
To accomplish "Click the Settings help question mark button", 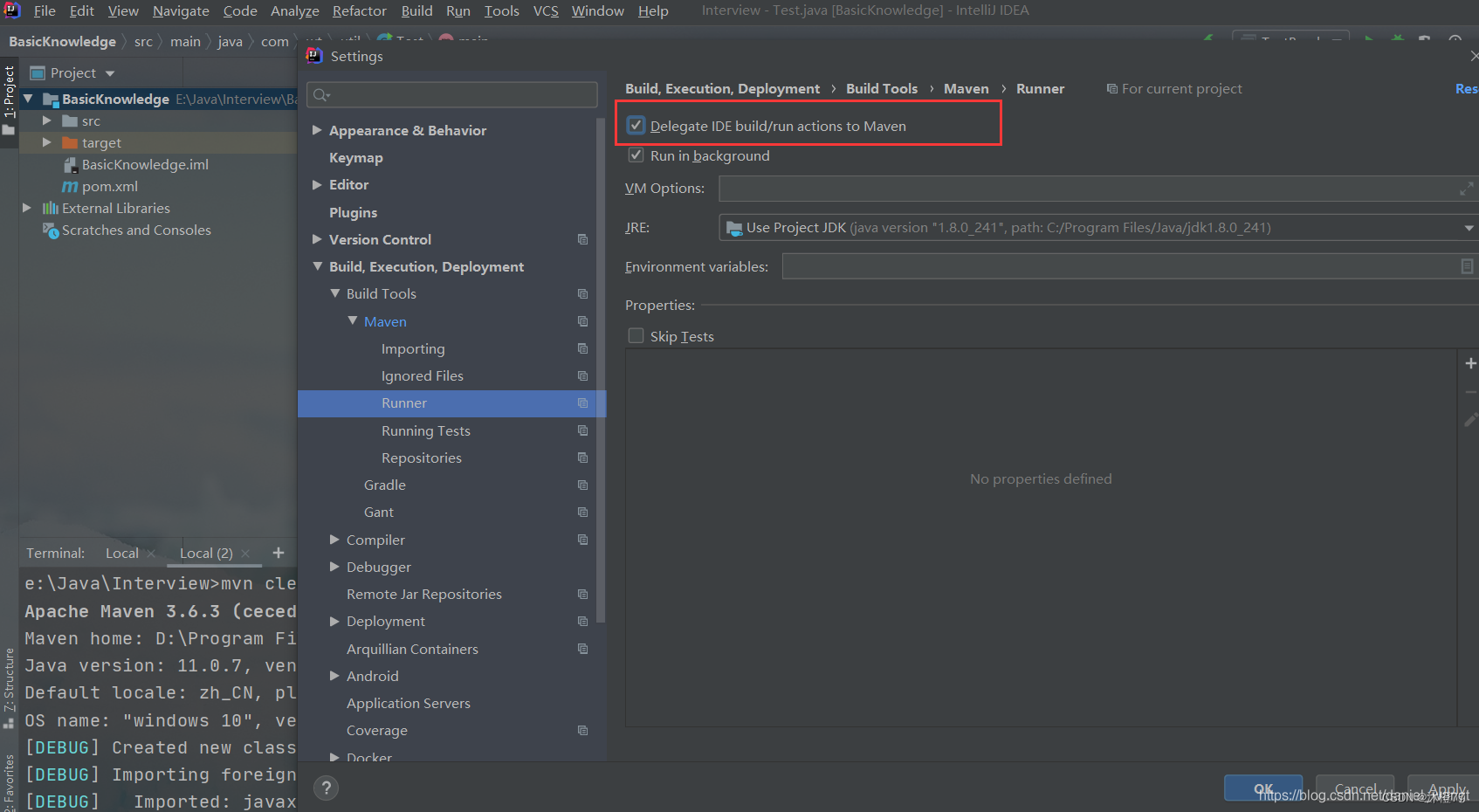I will (x=327, y=788).
